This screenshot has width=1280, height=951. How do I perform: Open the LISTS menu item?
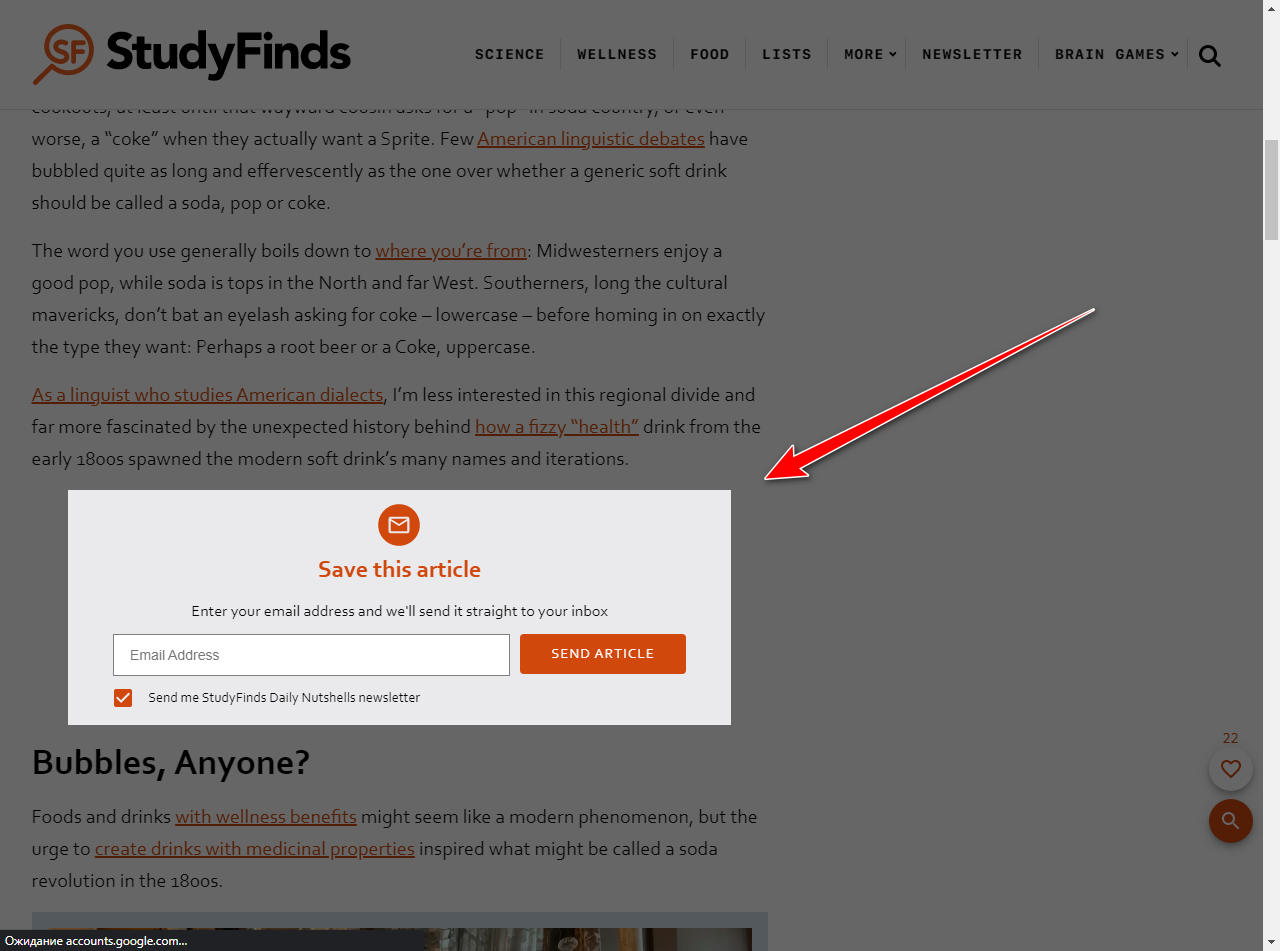[787, 54]
